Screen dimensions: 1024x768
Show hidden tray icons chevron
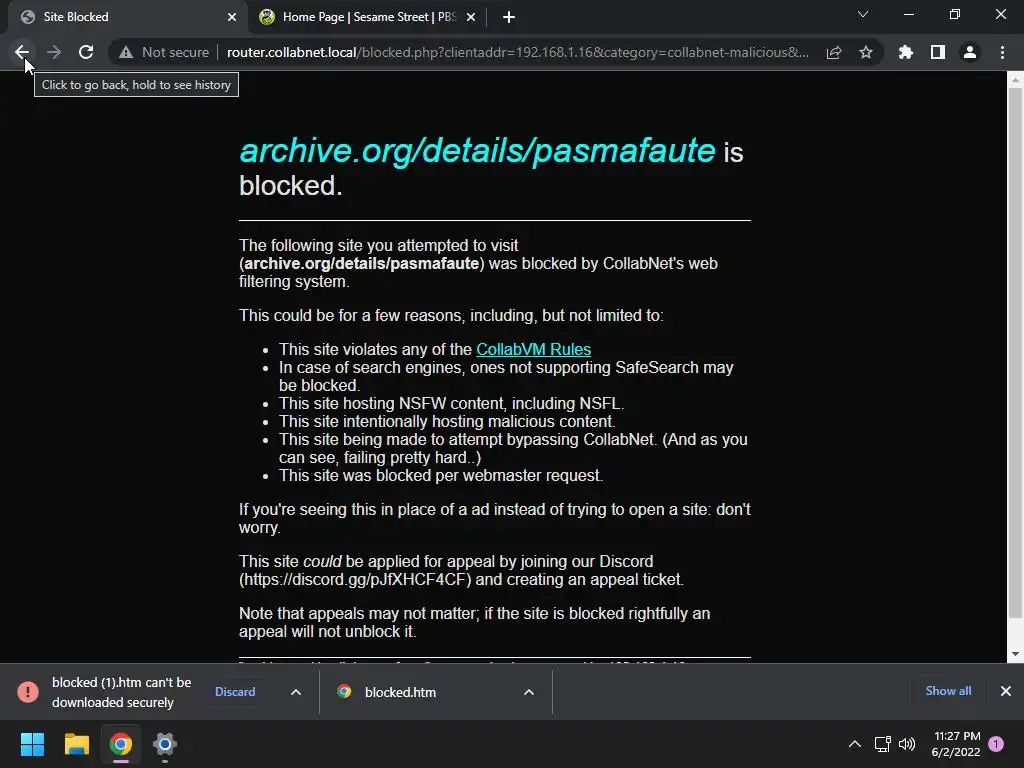854,744
